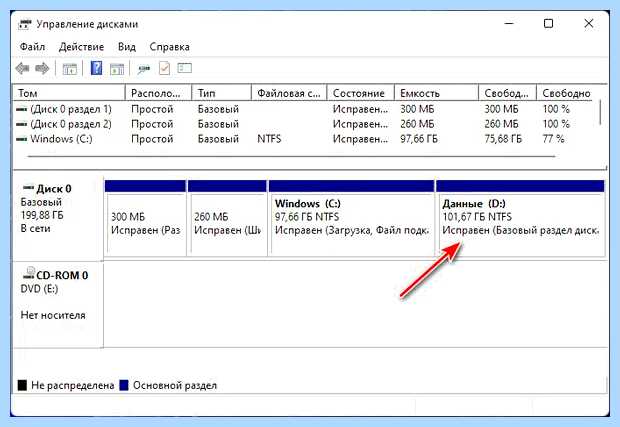Image resolution: width=620 pixels, height=427 pixels.
Task: Click the Нет носителя text
Action: coord(53,315)
